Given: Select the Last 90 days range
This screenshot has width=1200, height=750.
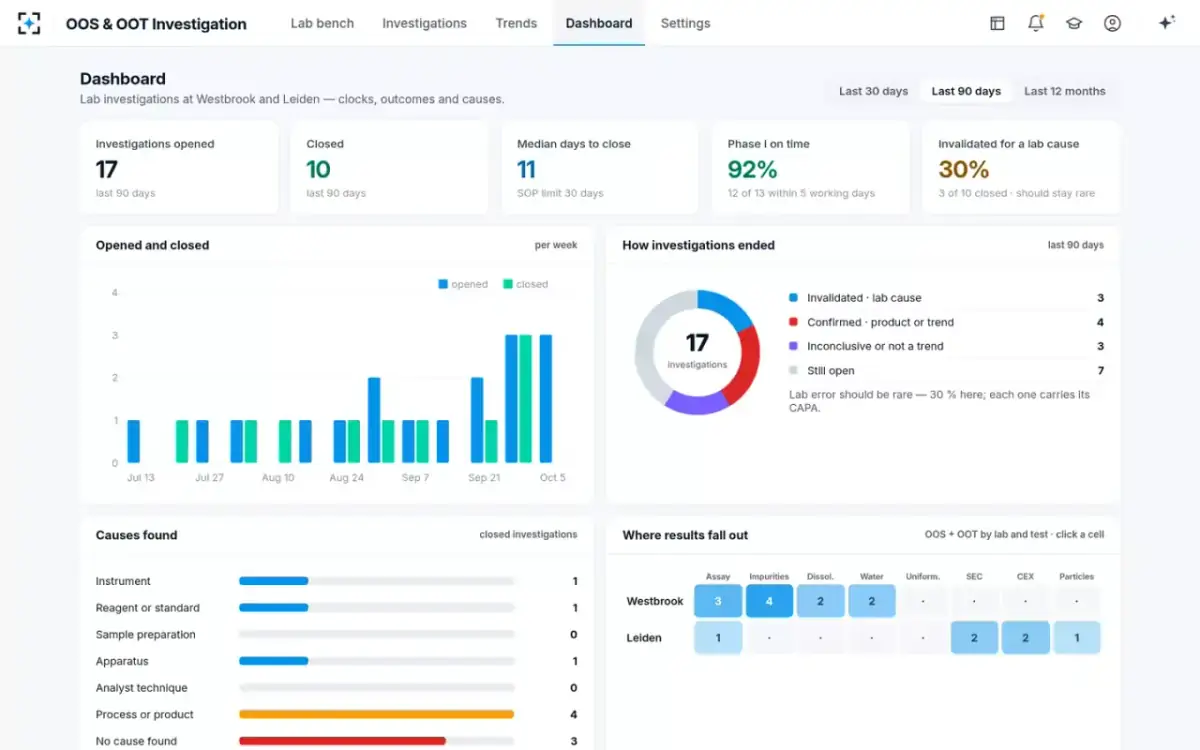Looking at the screenshot, I should [966, 91].
